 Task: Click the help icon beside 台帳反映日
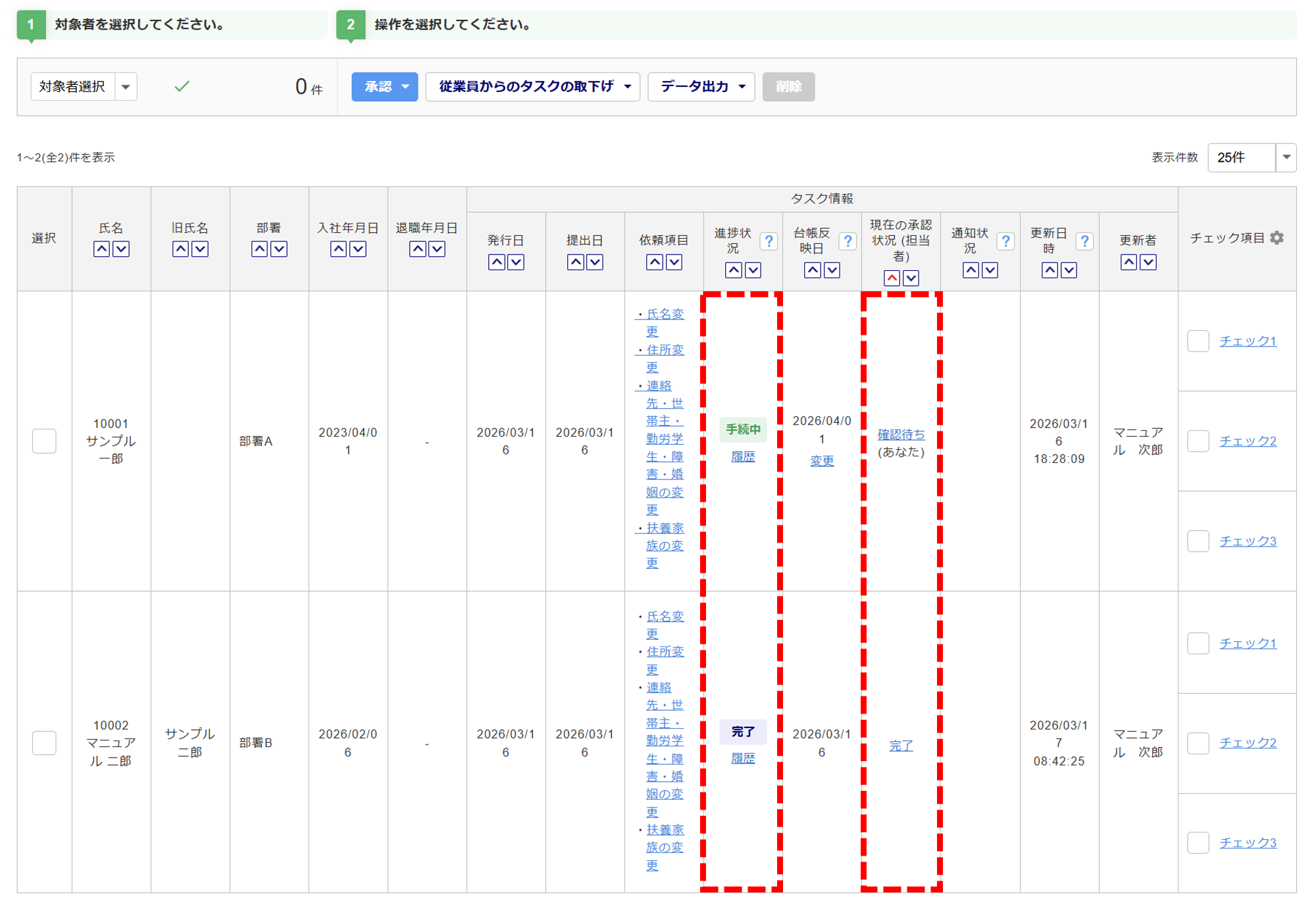pos(848,241)
